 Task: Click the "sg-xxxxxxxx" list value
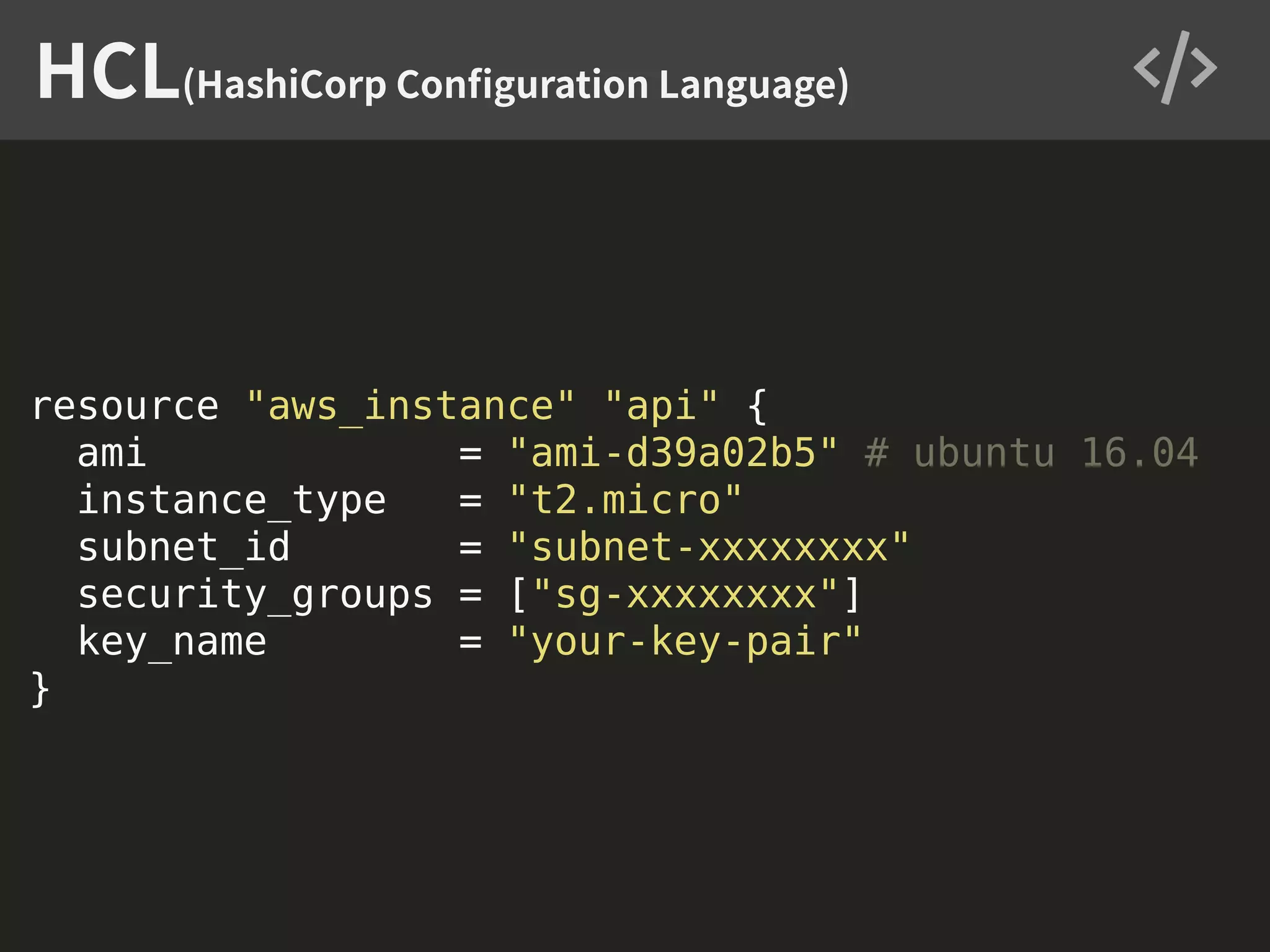click(685, 595)
